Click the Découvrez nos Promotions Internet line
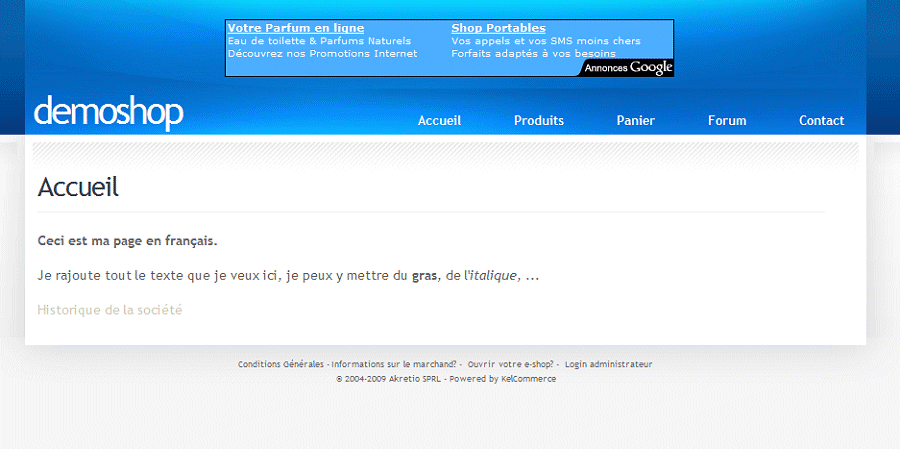 pos(322,54)
